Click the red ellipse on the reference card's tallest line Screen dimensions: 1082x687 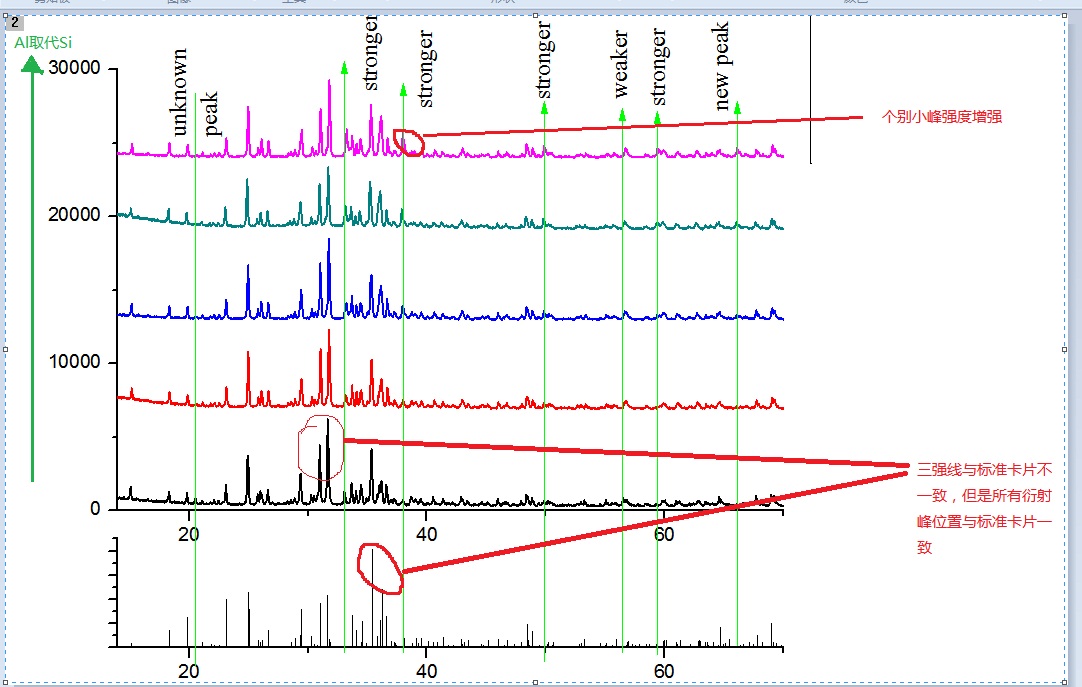coord(380,568)
